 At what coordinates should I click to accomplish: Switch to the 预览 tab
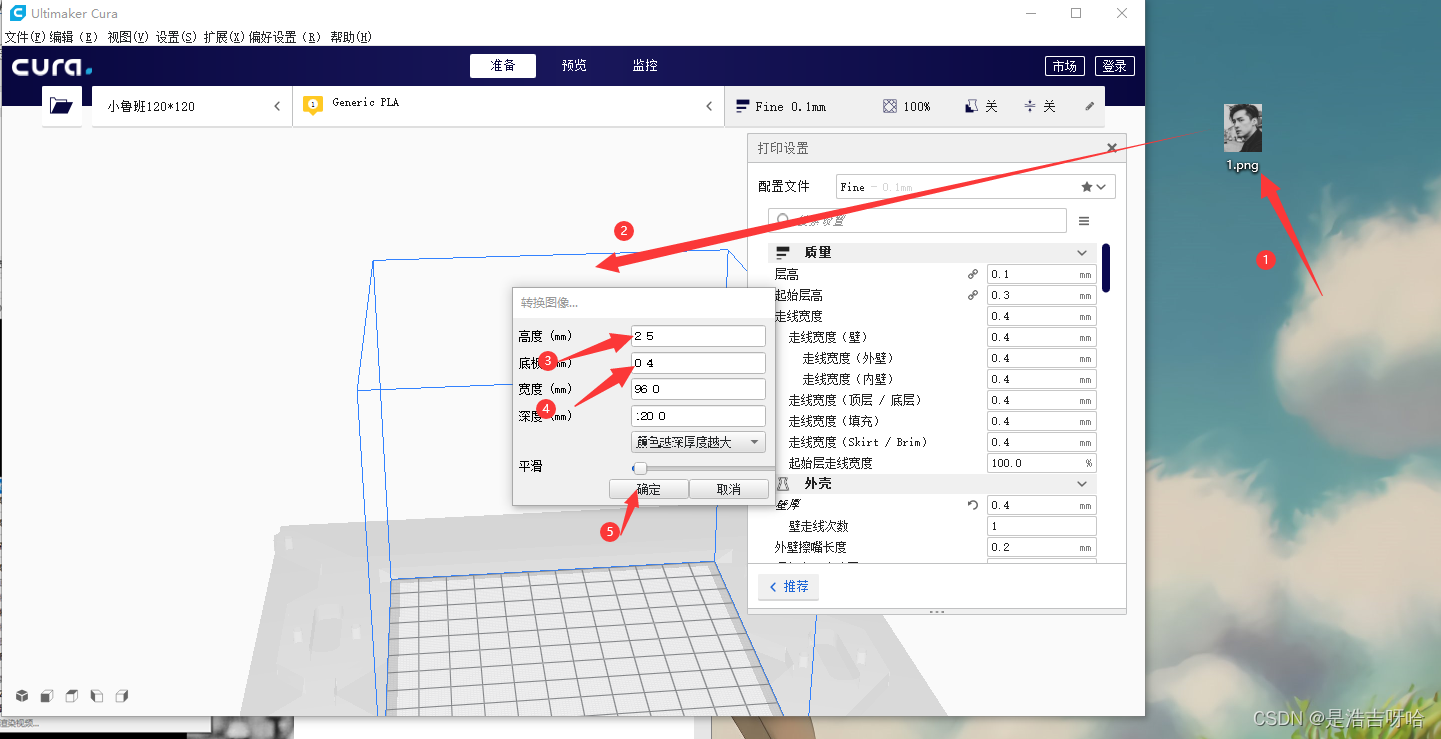[x=574, y=66]
